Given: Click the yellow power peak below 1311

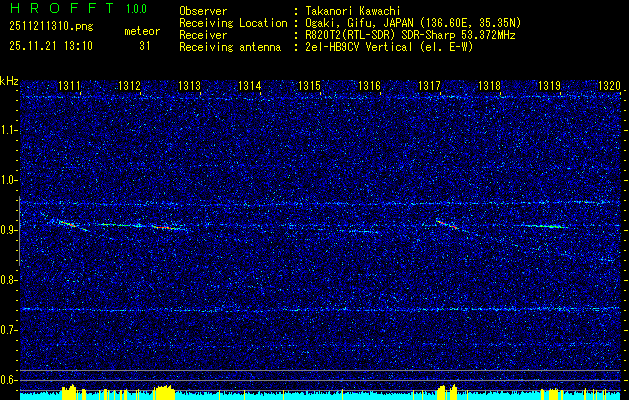Looking at the screenshot, I should coord(69,392).
